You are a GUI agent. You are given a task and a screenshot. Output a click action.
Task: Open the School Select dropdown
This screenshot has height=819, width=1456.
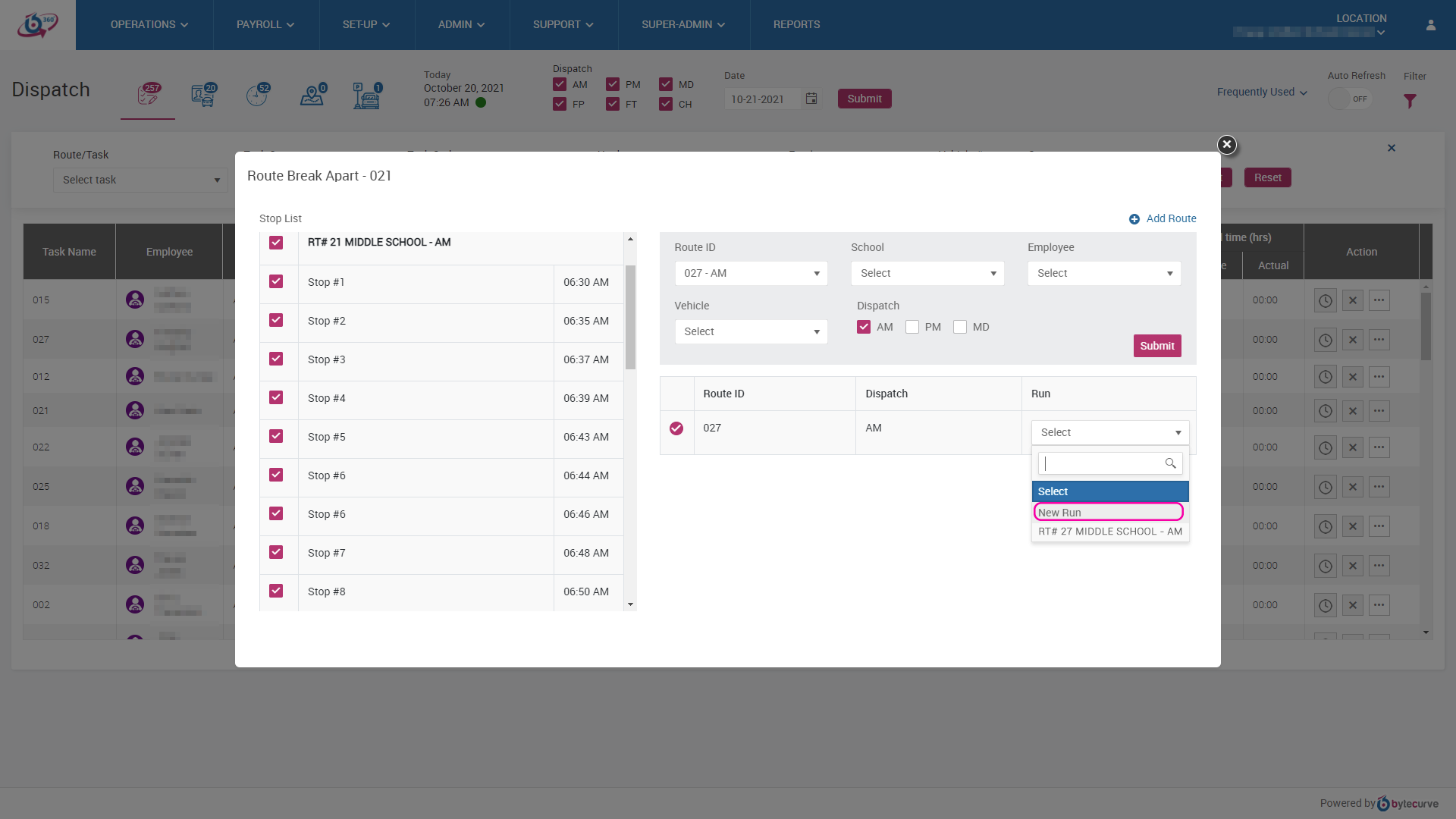pos(927,273)
